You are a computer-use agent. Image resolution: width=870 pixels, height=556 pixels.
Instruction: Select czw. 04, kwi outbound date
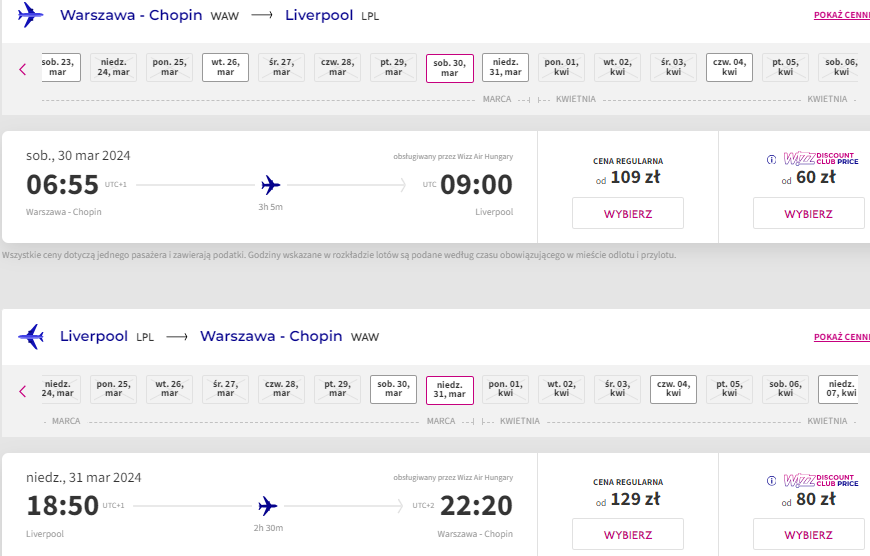729,67
